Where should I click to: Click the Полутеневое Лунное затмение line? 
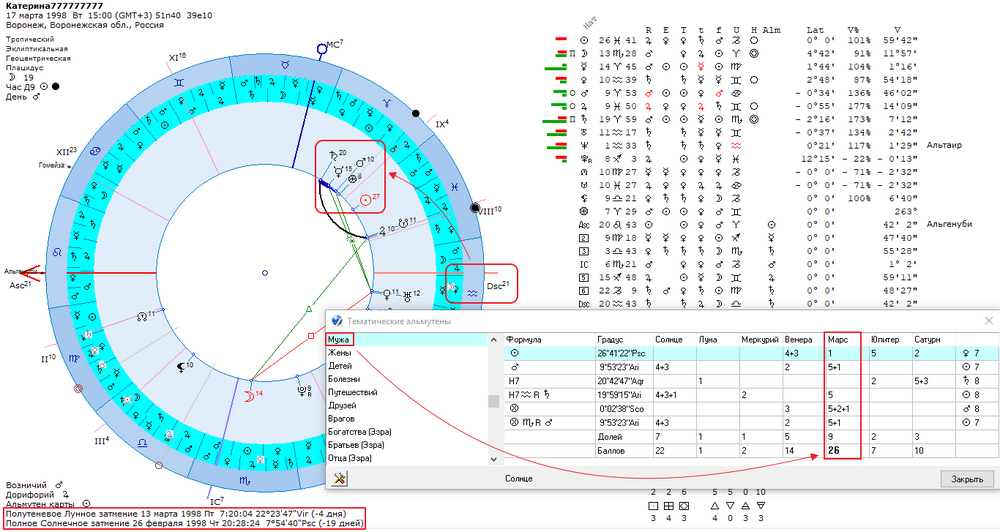[x=175, y=514]
